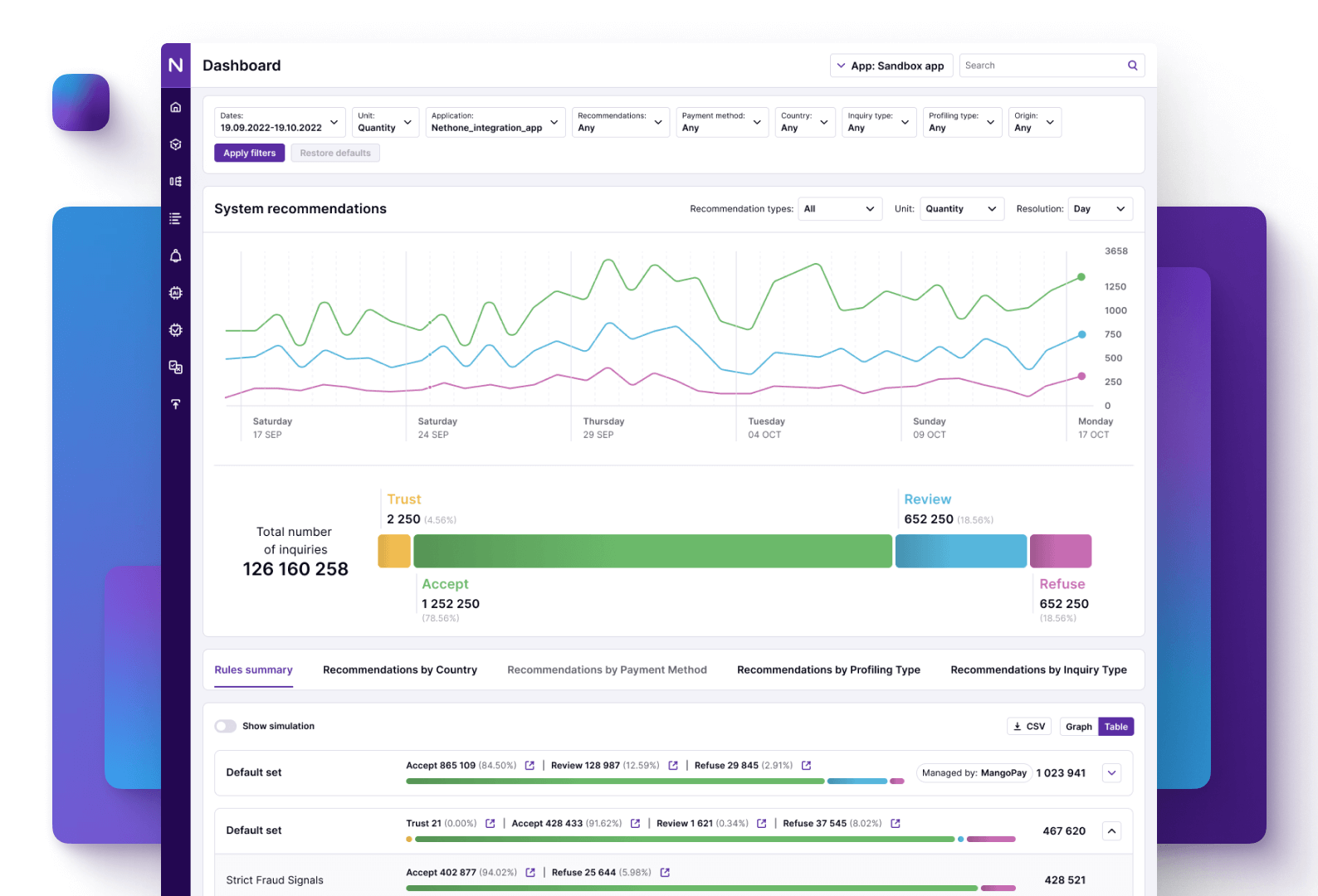Open the Resolution dropdown set to Day
The height and width of the screenshot is (896, 1318).
click(x=1100, y=209)
